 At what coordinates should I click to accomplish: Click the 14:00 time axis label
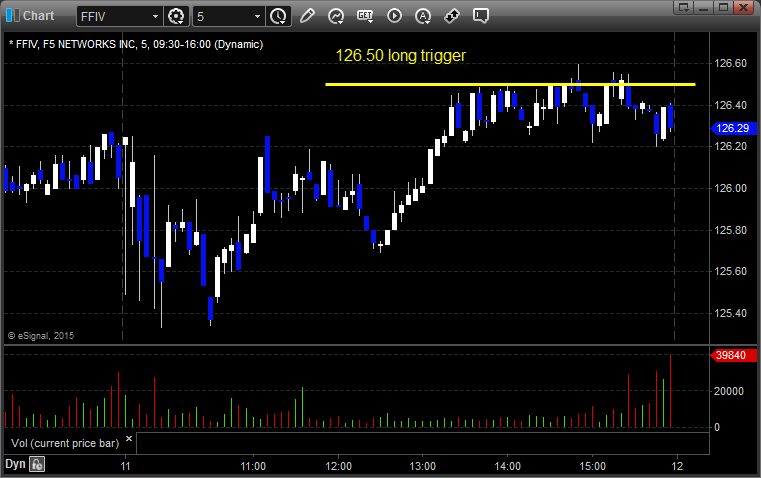tap(508, 466)
